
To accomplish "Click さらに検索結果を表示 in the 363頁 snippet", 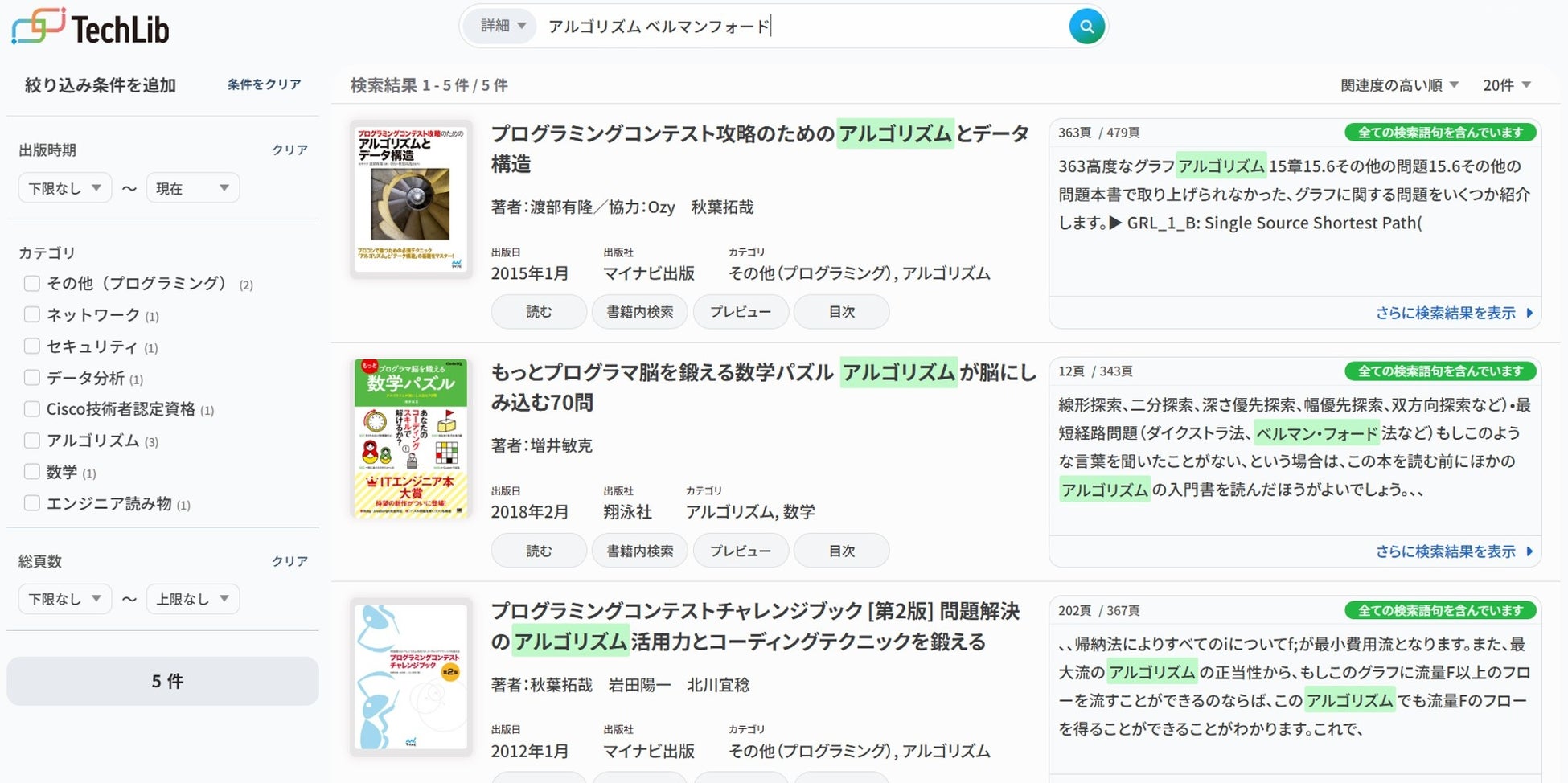I will click(1454, 313).
